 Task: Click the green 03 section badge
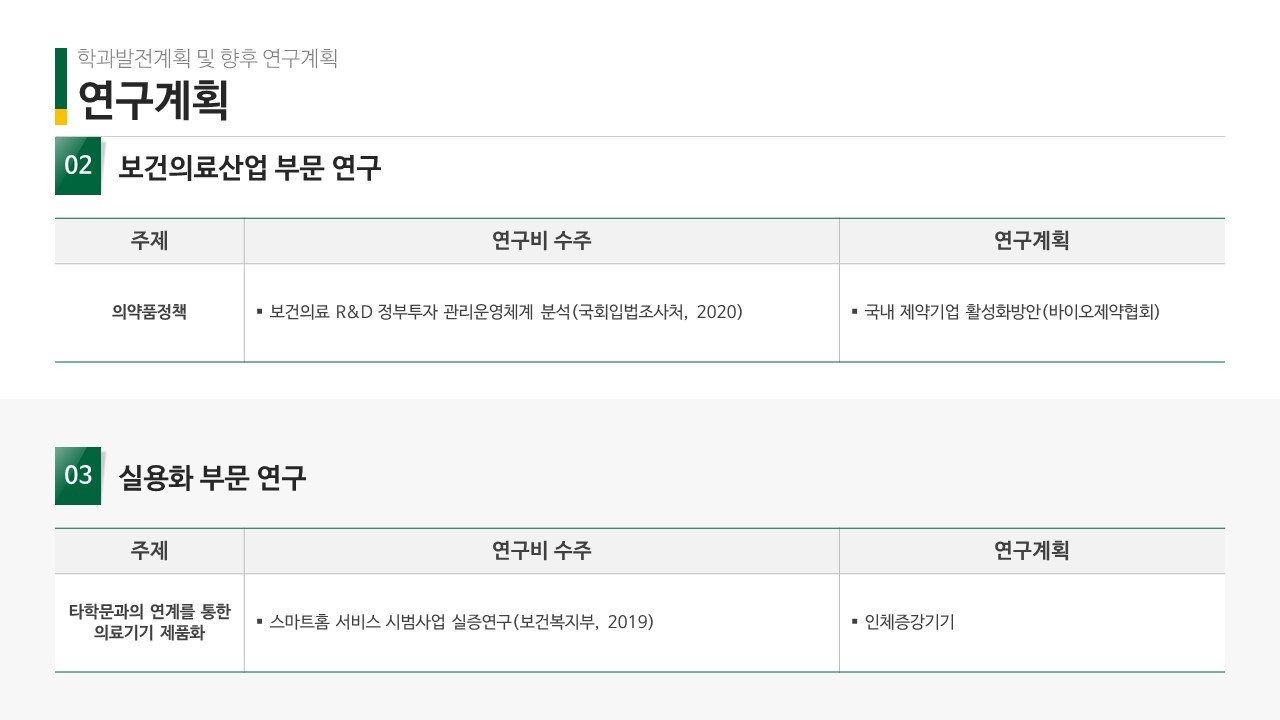coord(78,476)
